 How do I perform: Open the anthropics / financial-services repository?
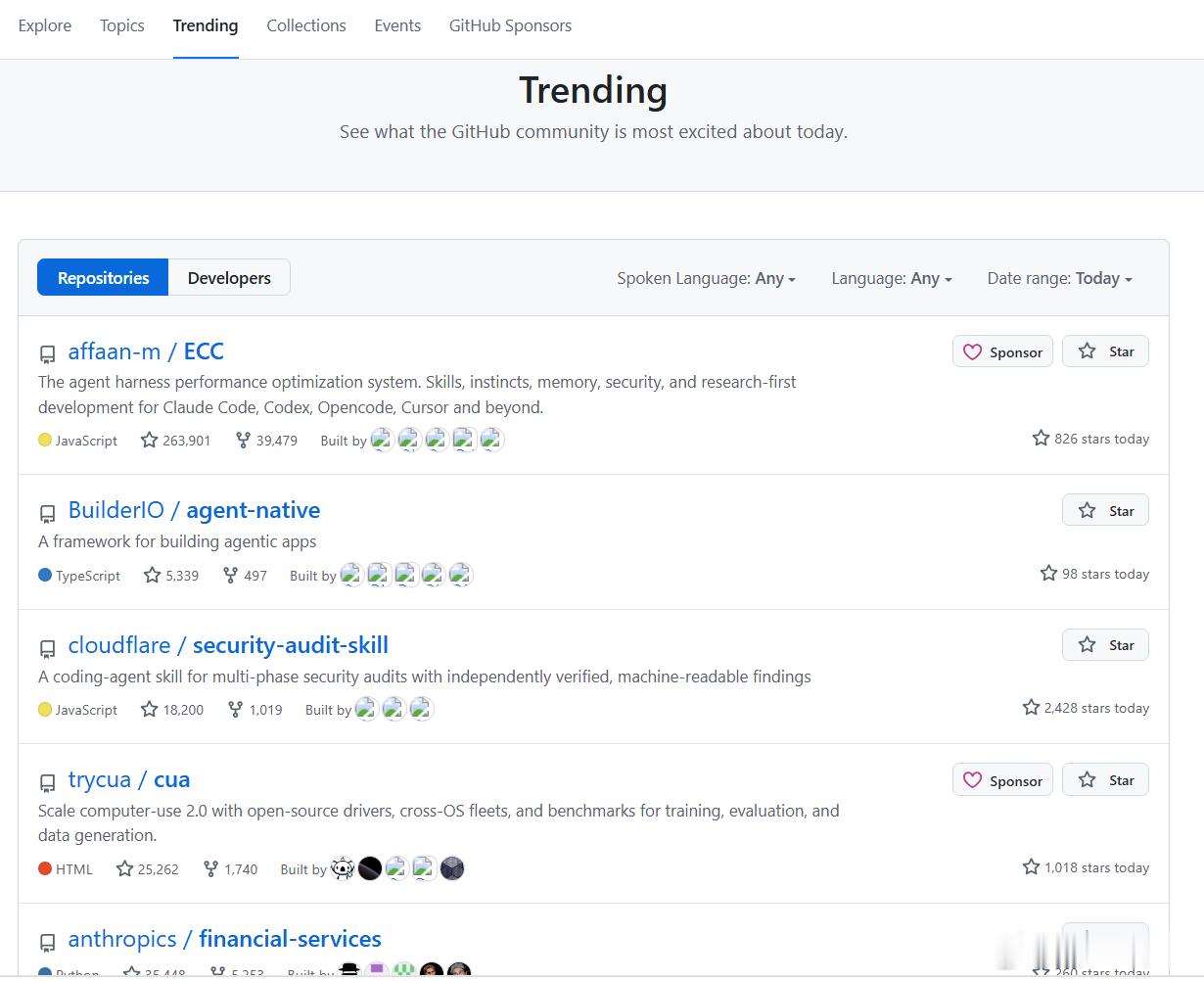(224, 939)
